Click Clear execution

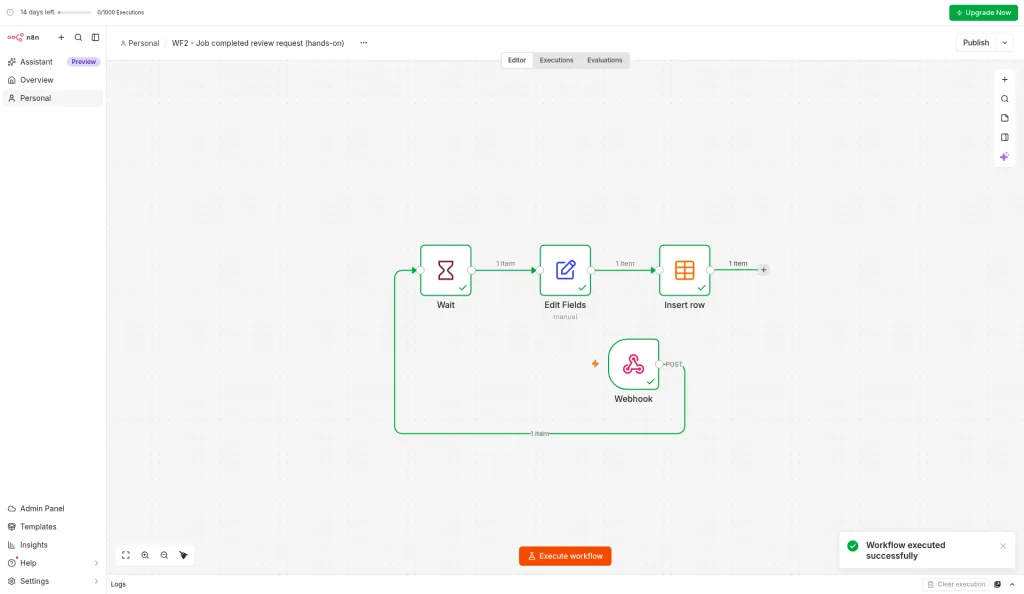pyautogui.click(x=956, y=585)
